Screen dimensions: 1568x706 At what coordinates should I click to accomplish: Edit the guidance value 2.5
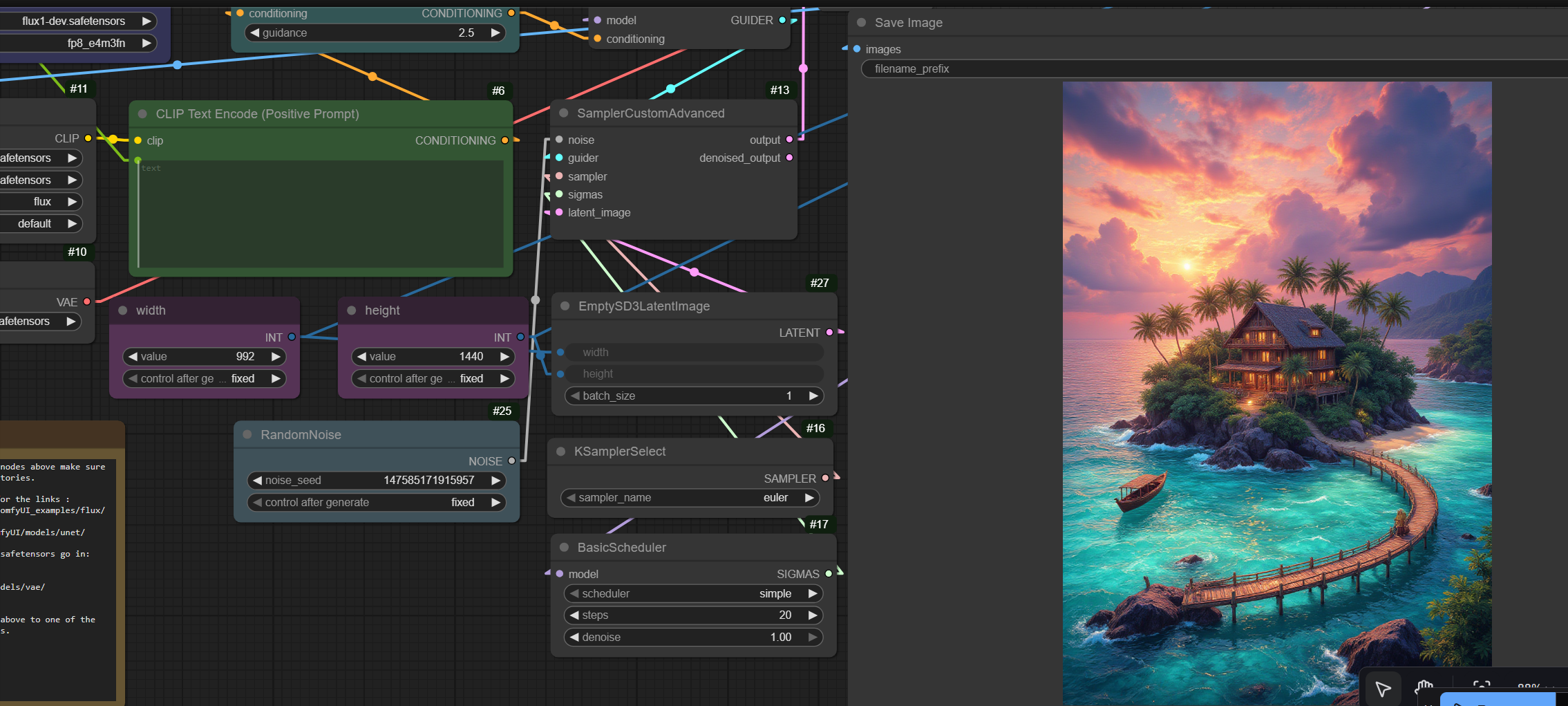pyautogui.click(x=466, y=32)
